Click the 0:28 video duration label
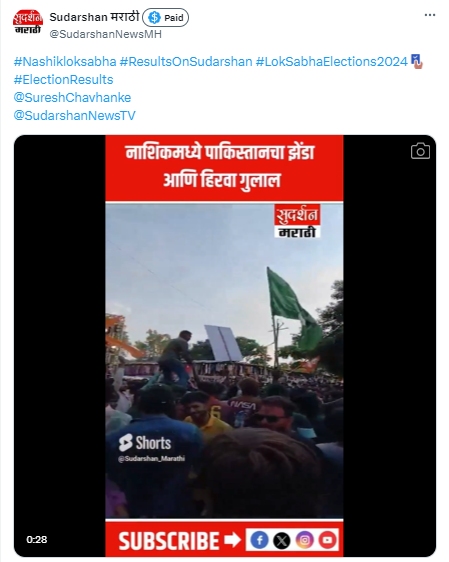 pyautogui.click(x=37, y=539)
